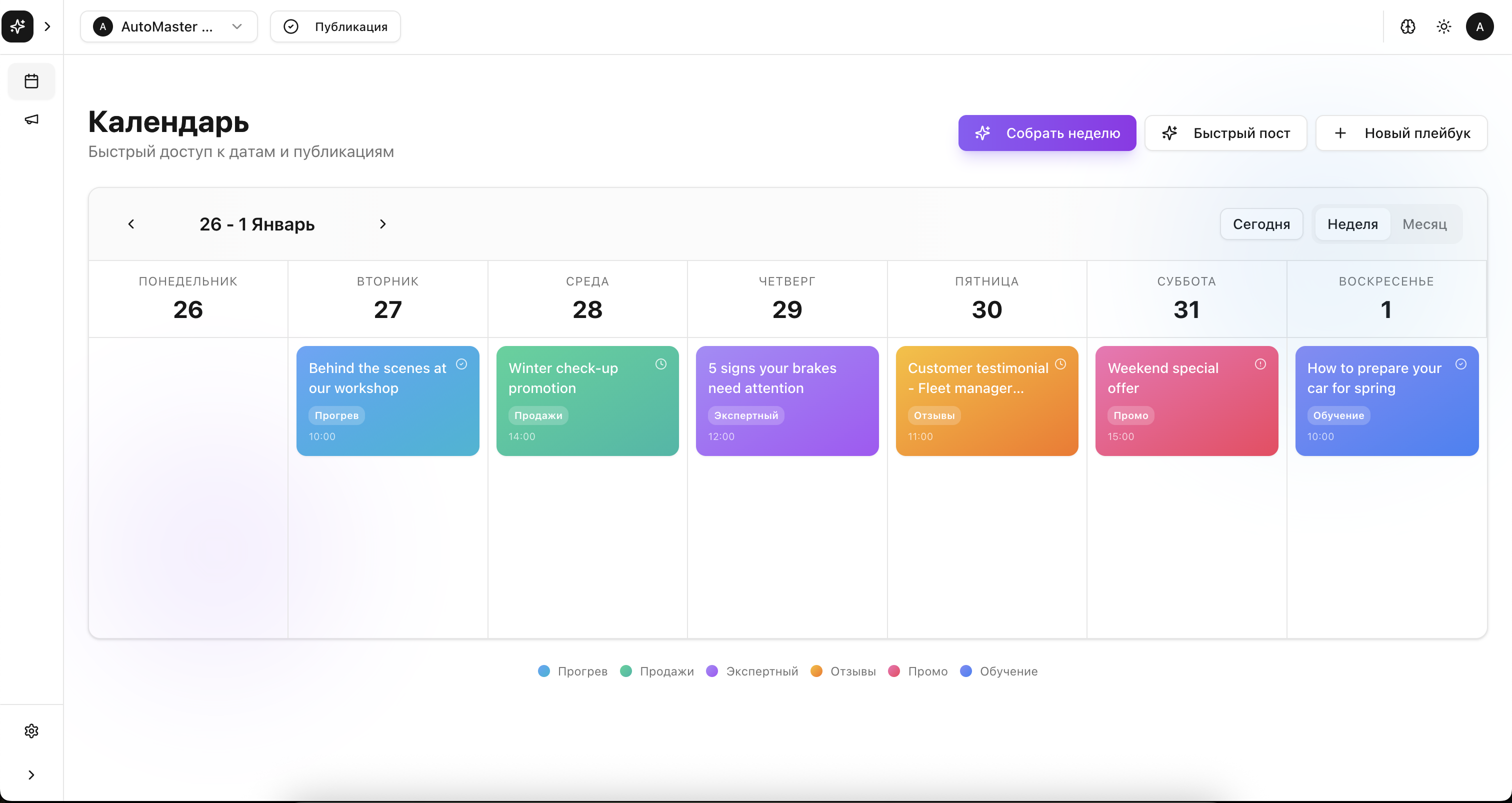
Task: Expand the sidebar with bottom chevron
Action: point(31,775)
